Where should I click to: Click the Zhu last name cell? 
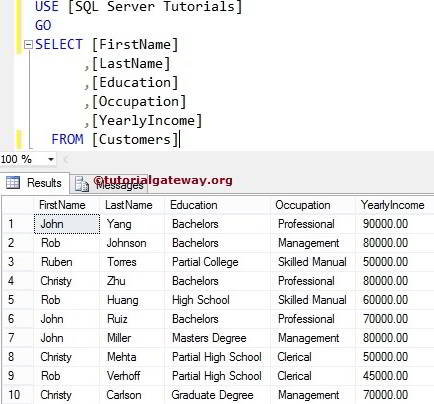(x=132, y=281)
